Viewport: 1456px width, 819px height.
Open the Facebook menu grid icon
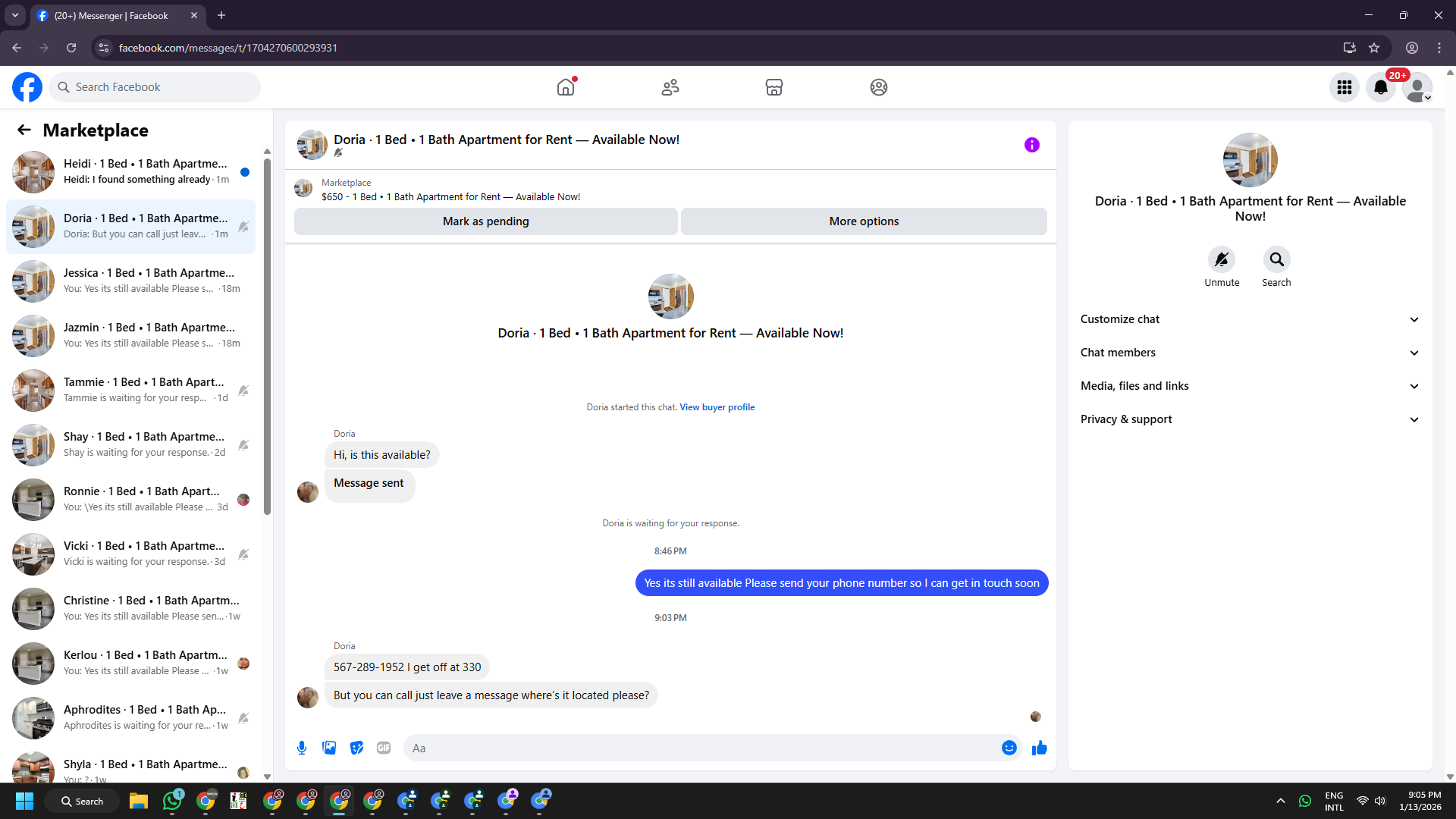point(1344,87)
